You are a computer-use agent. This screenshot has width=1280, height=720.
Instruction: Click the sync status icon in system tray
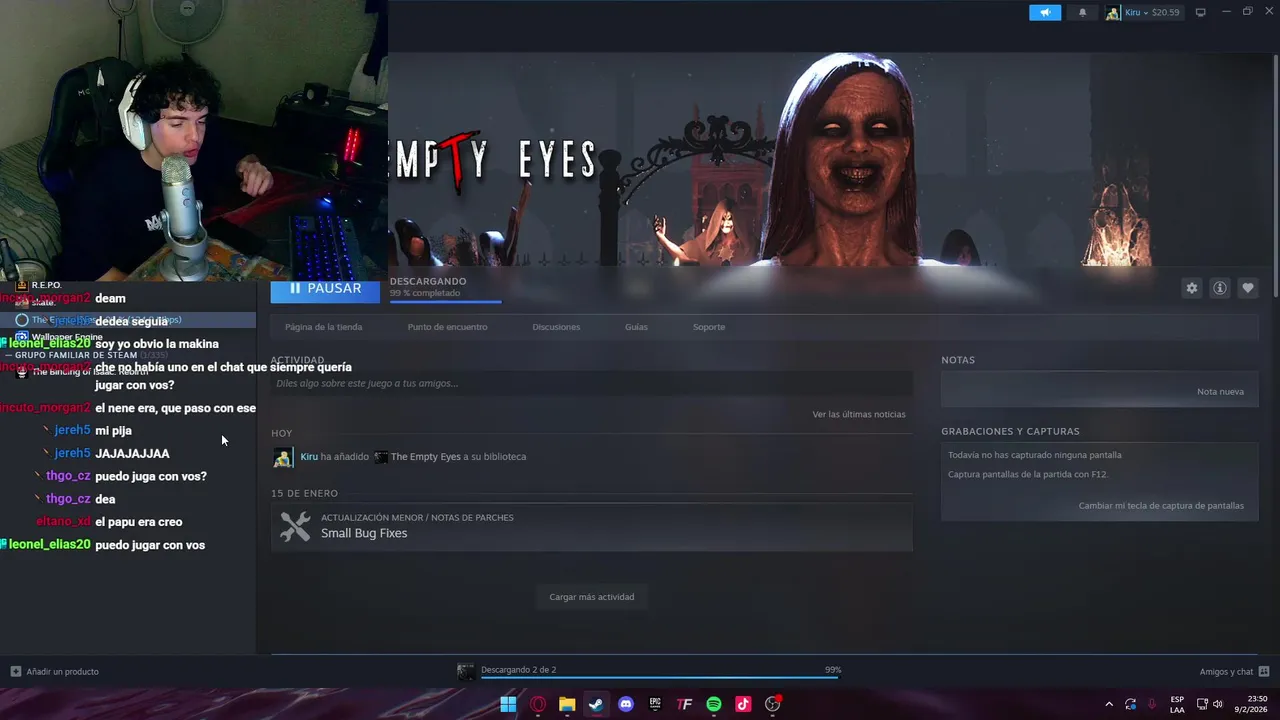[x=1131, y=704]
